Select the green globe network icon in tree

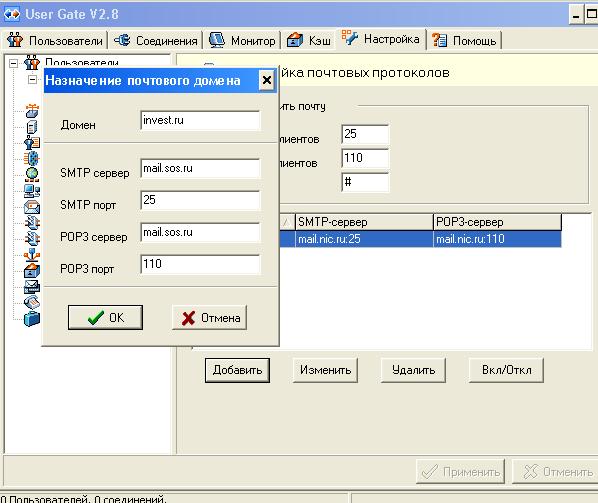tap(32, 174)
